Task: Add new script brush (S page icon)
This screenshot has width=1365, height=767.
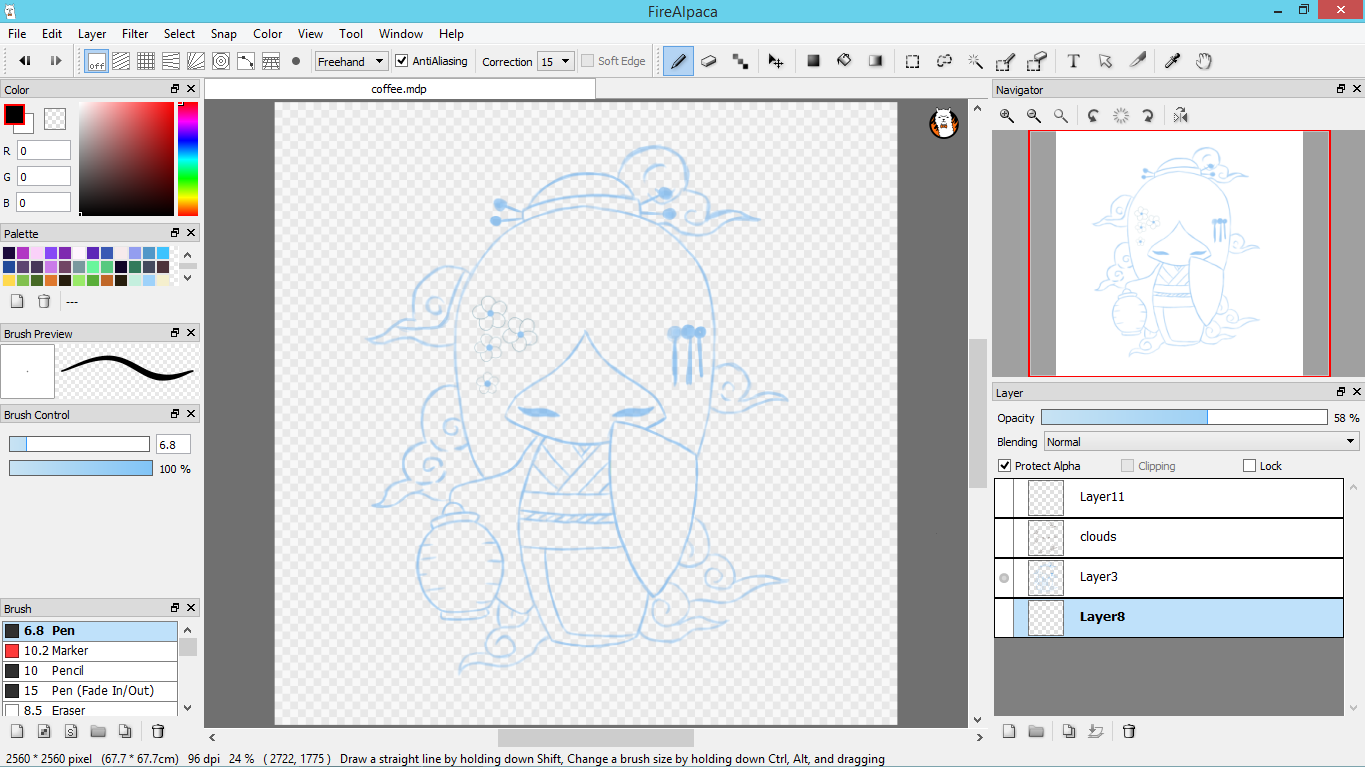Action: 71,731
